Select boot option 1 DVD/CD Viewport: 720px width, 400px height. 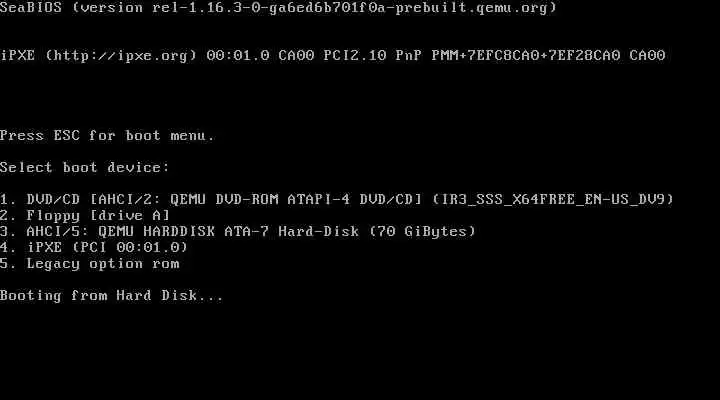click(337, 199)
